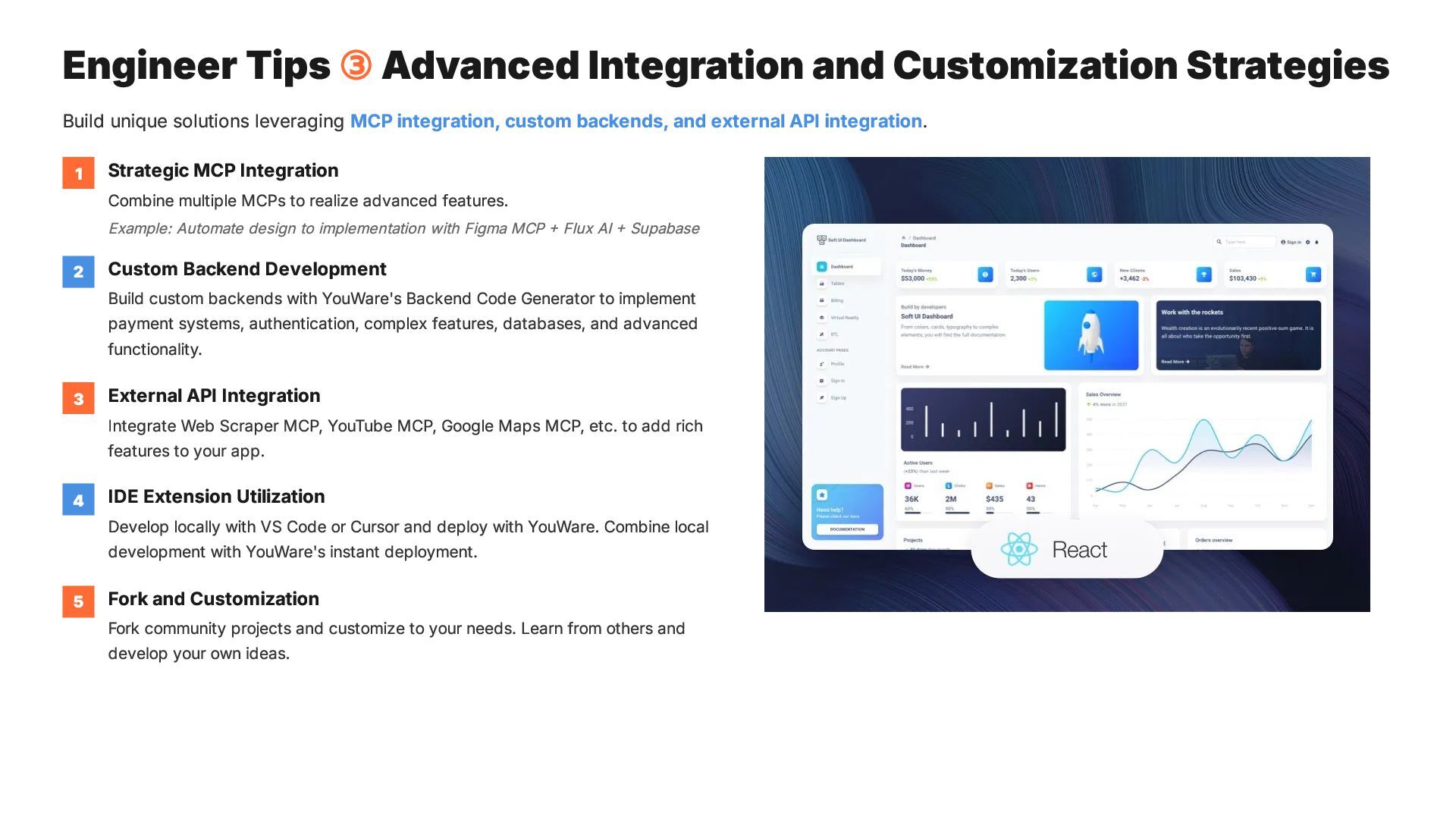
Task: Click the blue number 4 badge
Action: pyautogui.click(x=78, y=500)
